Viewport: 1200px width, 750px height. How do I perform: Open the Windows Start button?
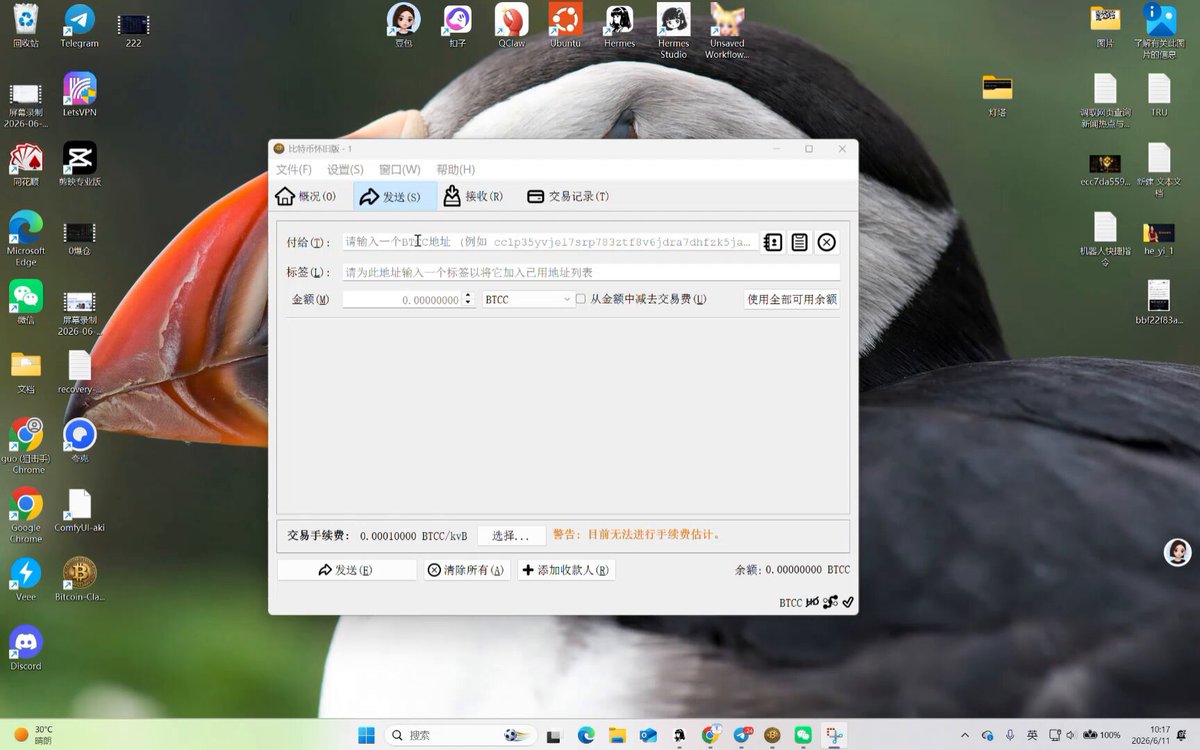(x=367, y=735)
